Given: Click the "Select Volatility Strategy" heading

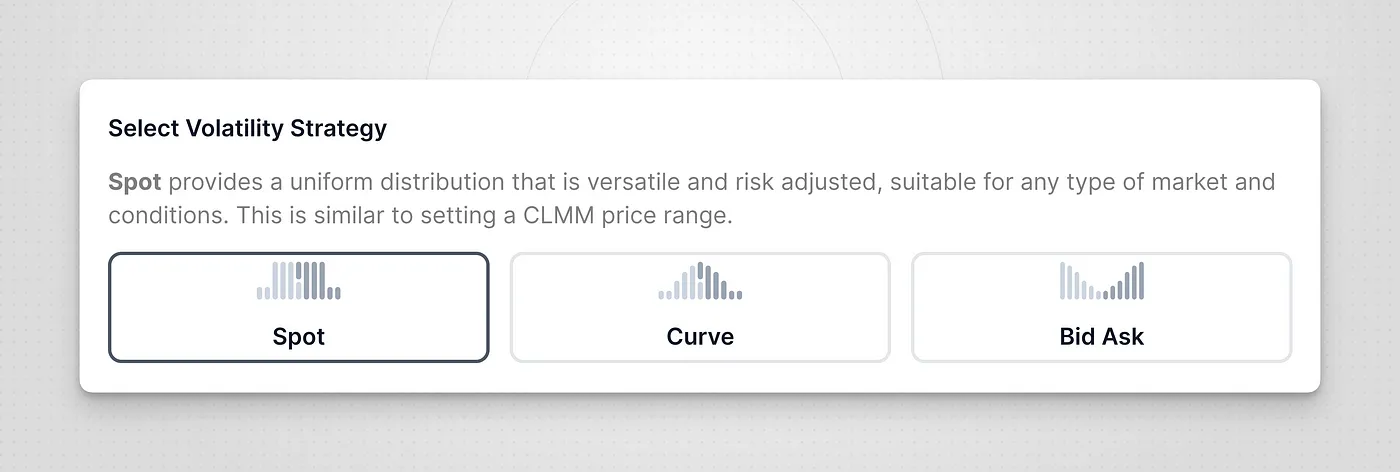Looking at the screenshot, I should pos(247,128).
